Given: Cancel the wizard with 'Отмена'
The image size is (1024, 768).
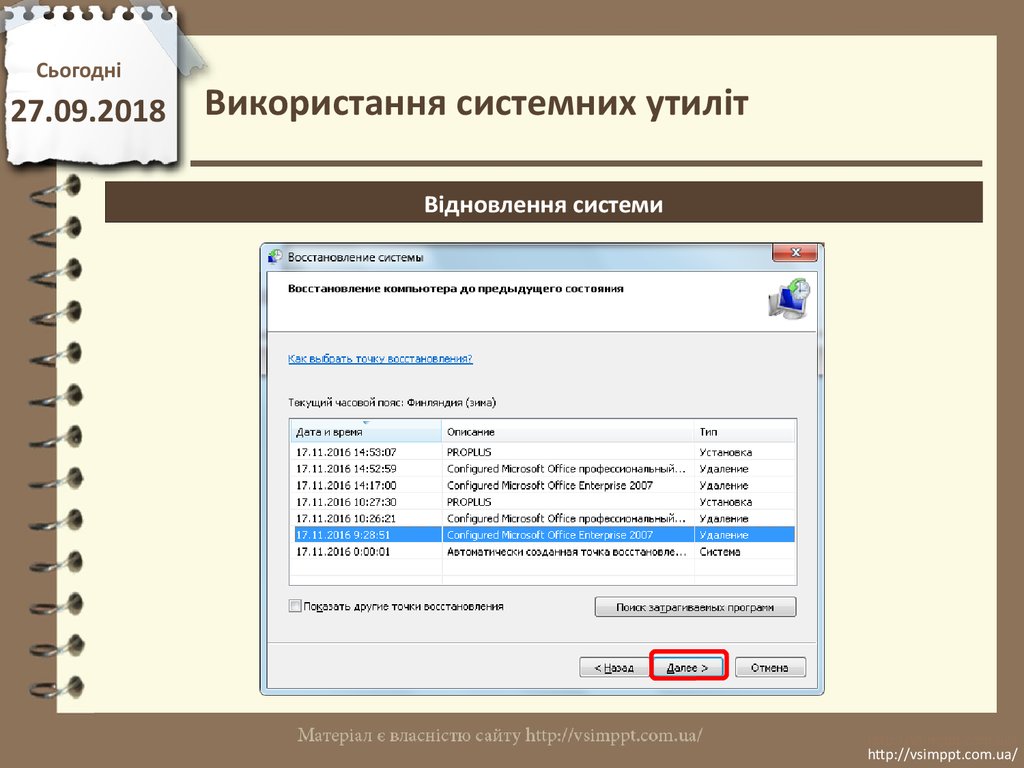Looking at the screenshot, I should [x=770, y=668].
